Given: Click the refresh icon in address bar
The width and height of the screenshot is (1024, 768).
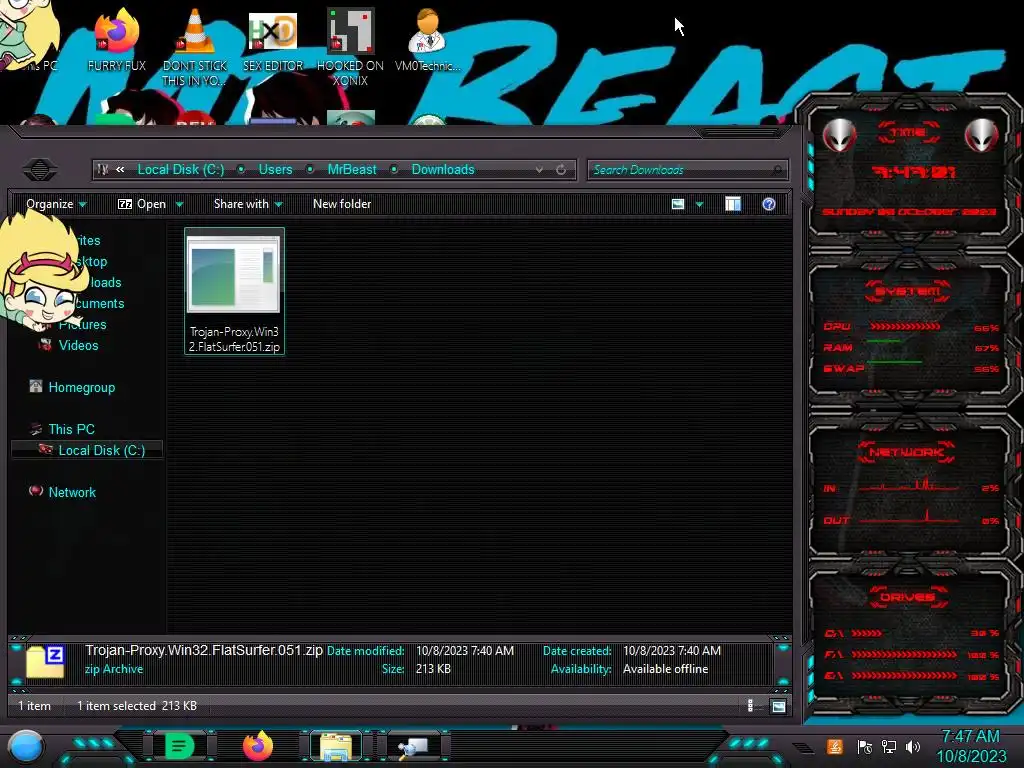Looking at the screenshot, I should [x=561, y=170].
